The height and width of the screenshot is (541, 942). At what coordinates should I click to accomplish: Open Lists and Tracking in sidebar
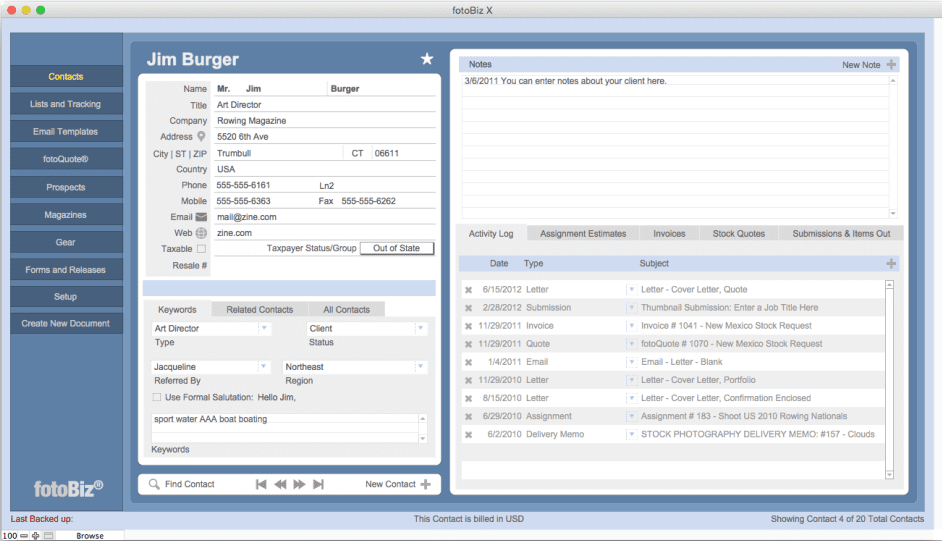66,104
